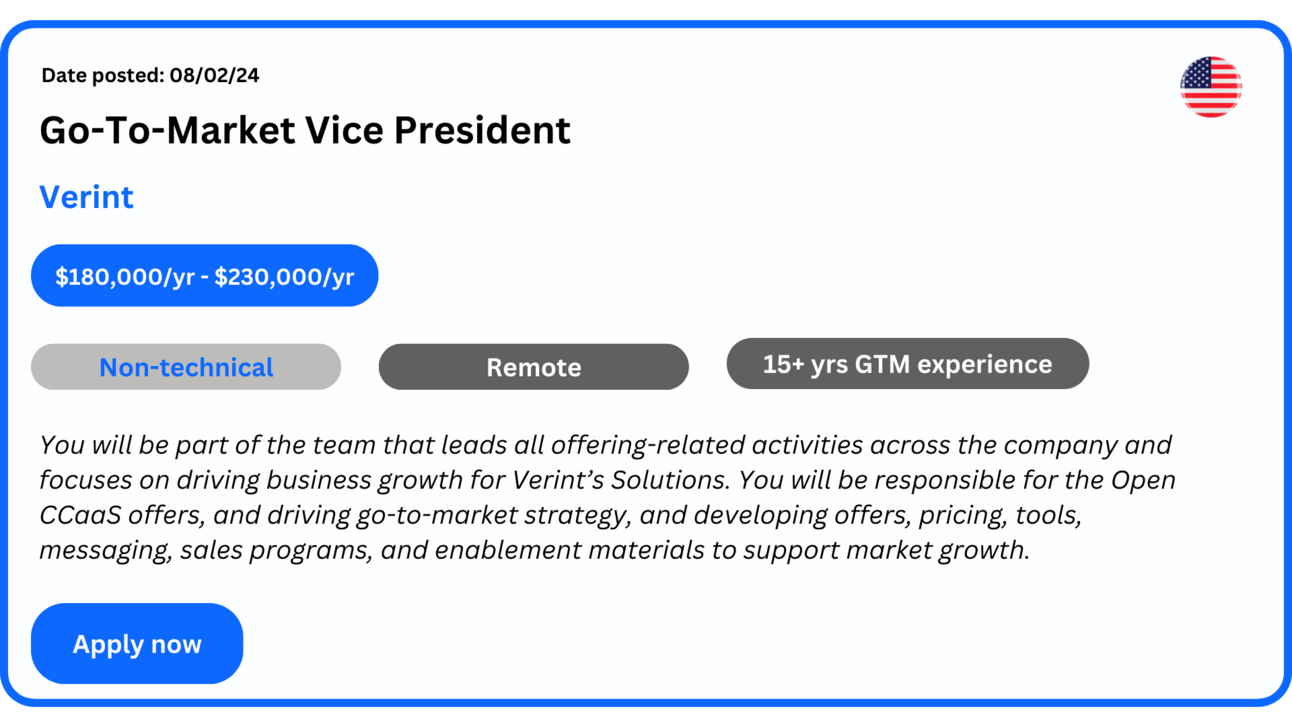Toggle the Remote tag
The height and width of the screenshot is (727, 1292).
click(x=533, y=367)
